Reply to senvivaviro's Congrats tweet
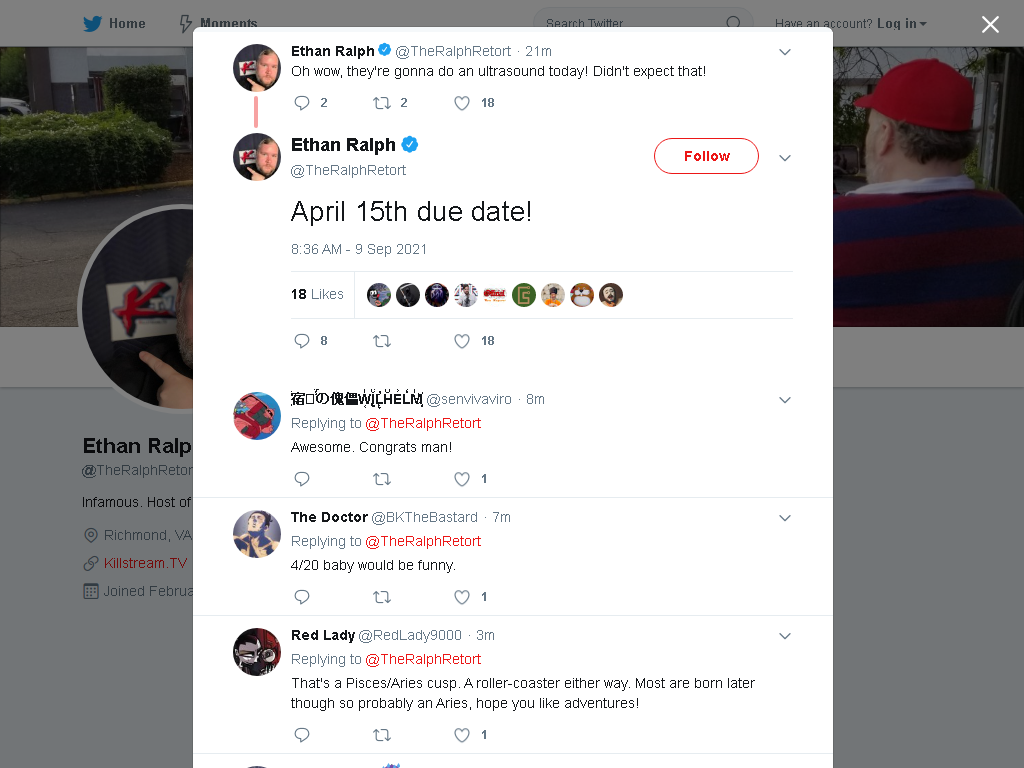The width and height of the screenshot is (1024, 768). [302, 479]
